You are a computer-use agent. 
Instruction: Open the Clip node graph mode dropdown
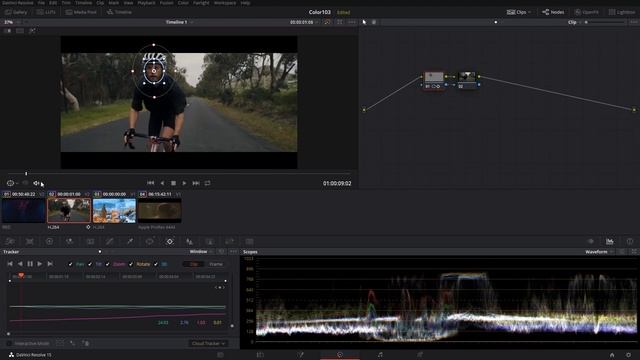(574, 22)
